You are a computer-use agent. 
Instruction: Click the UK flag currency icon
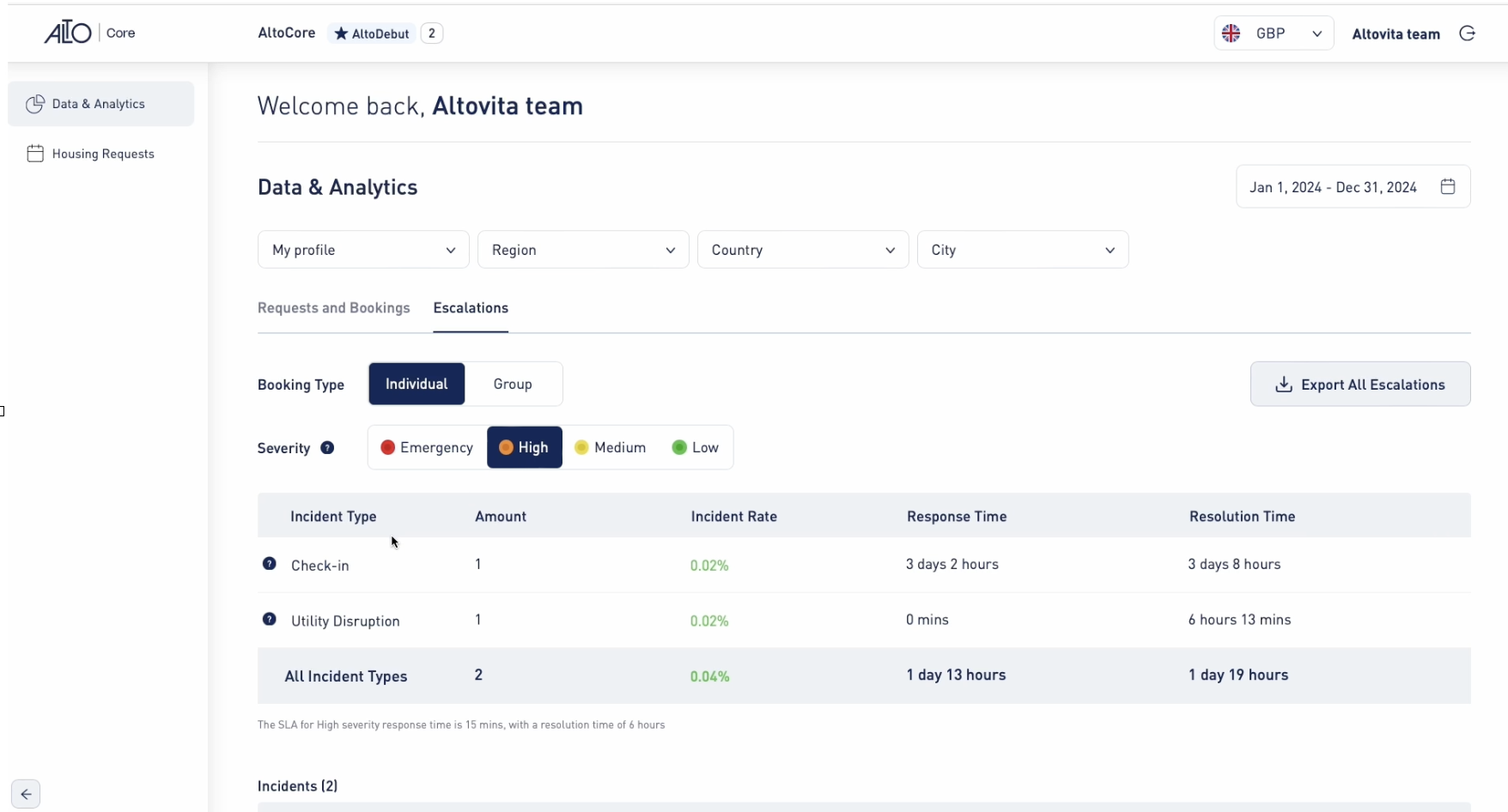coord(1231,33)
